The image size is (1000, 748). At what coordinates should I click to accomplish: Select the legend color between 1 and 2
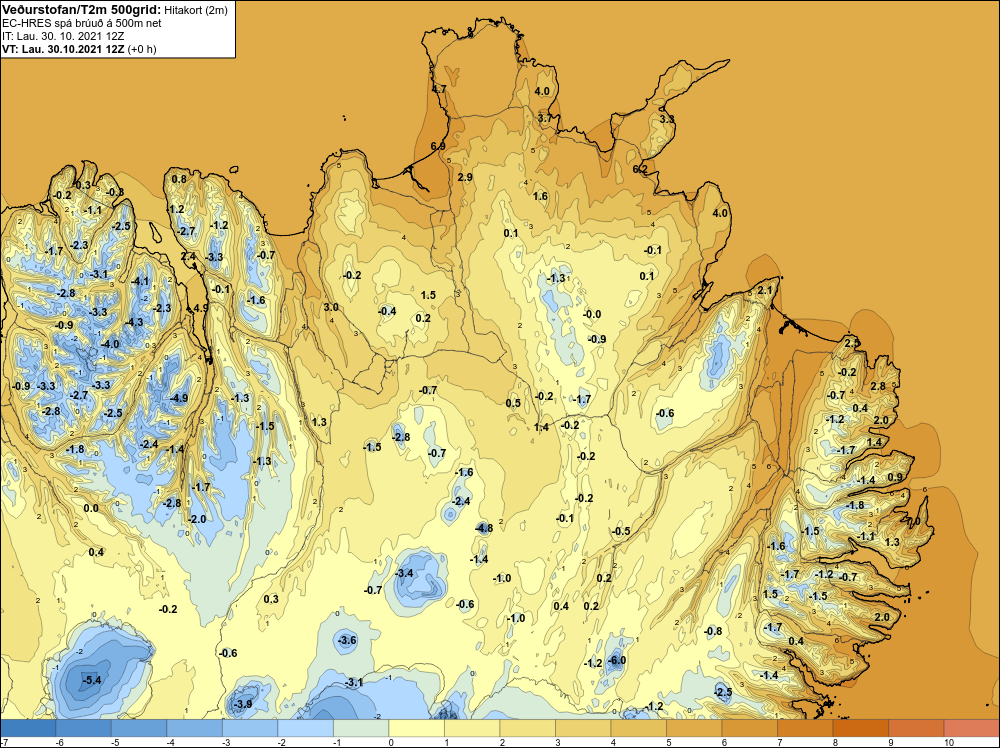pos(472,728)
